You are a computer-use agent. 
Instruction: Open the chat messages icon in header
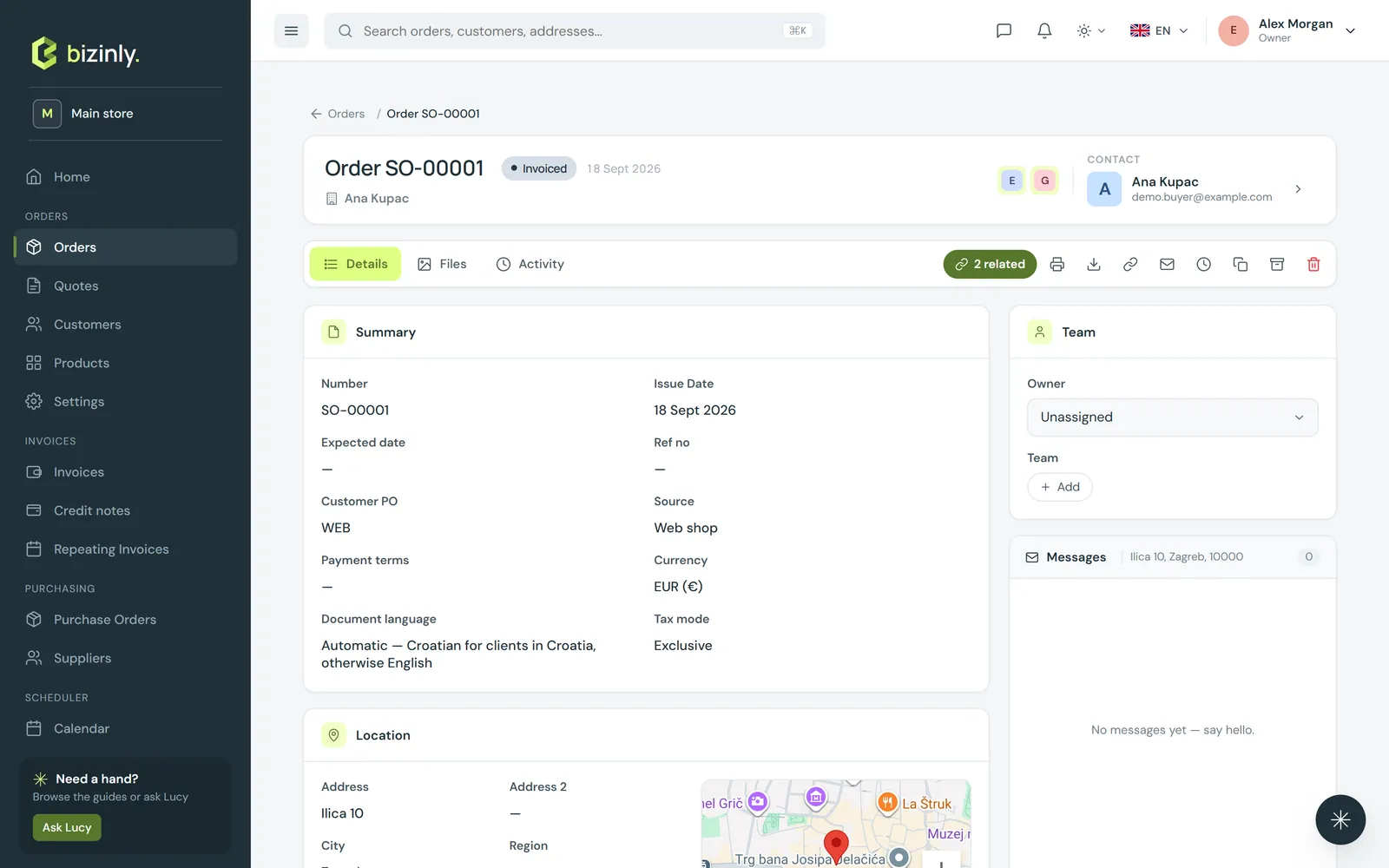[x=1004, y=30]
